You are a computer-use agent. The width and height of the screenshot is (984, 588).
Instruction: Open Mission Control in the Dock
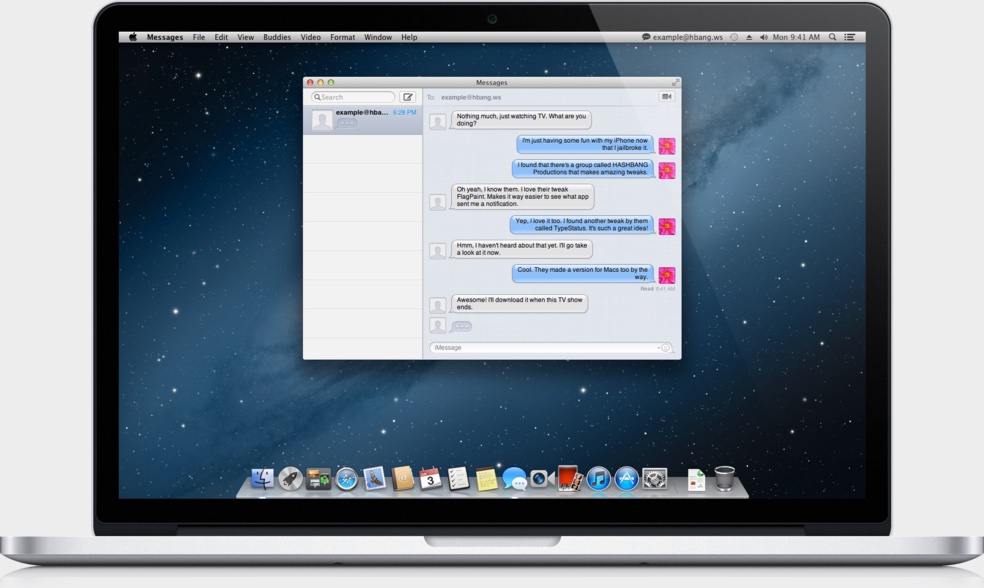coord(318,480)
